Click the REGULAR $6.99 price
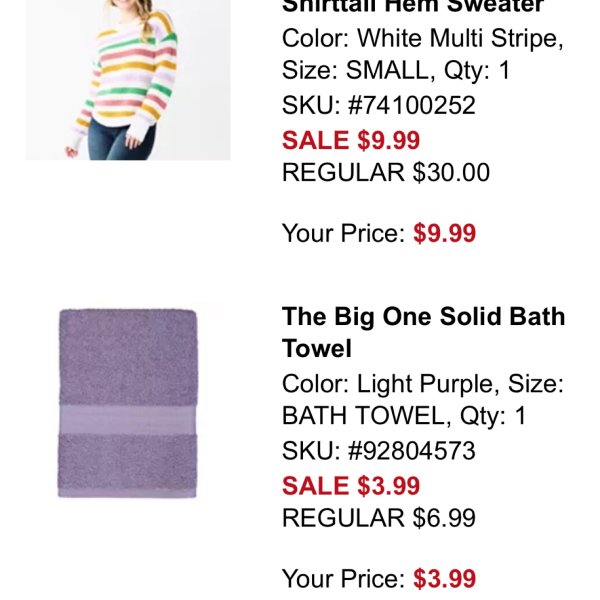This screenshot has height=600, width=600. [379, 518]
